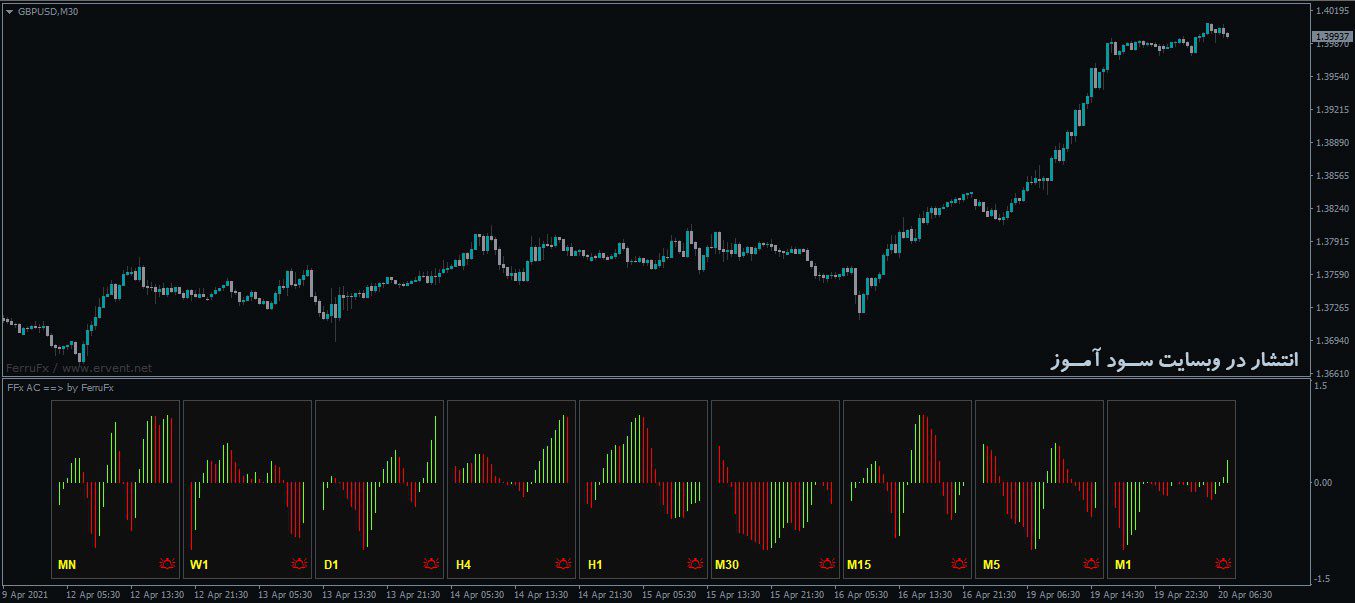The width and height of the screenshot is (1355, 603).
Task: Click the red alert icon in the M1 panel
Action: [x=1223, y=565]
